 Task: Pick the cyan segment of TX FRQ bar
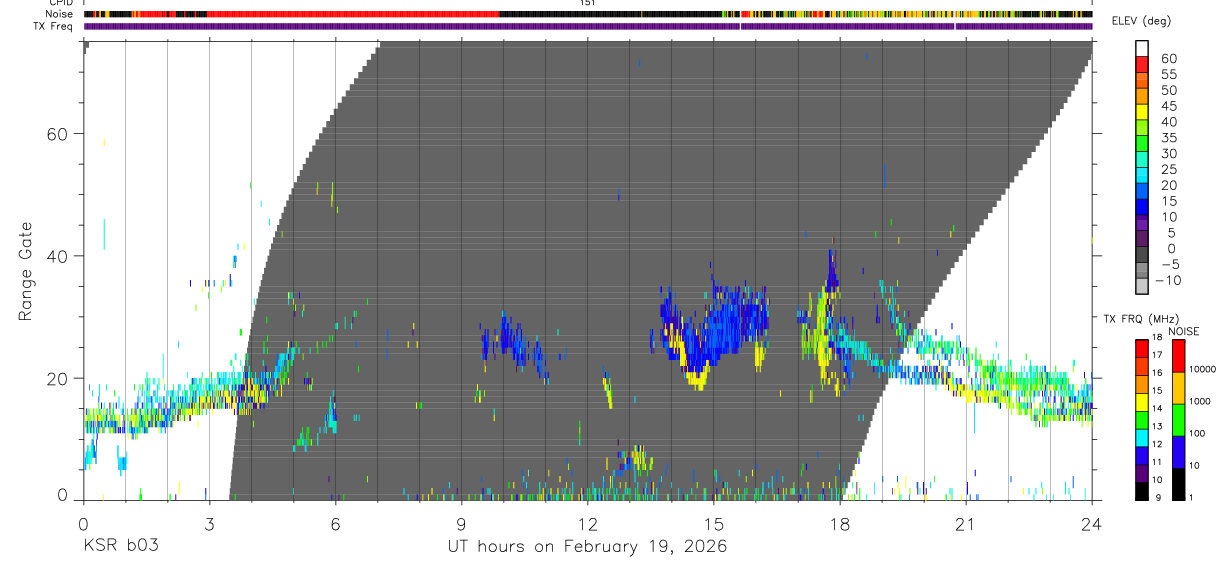(x=1142, y=437)
